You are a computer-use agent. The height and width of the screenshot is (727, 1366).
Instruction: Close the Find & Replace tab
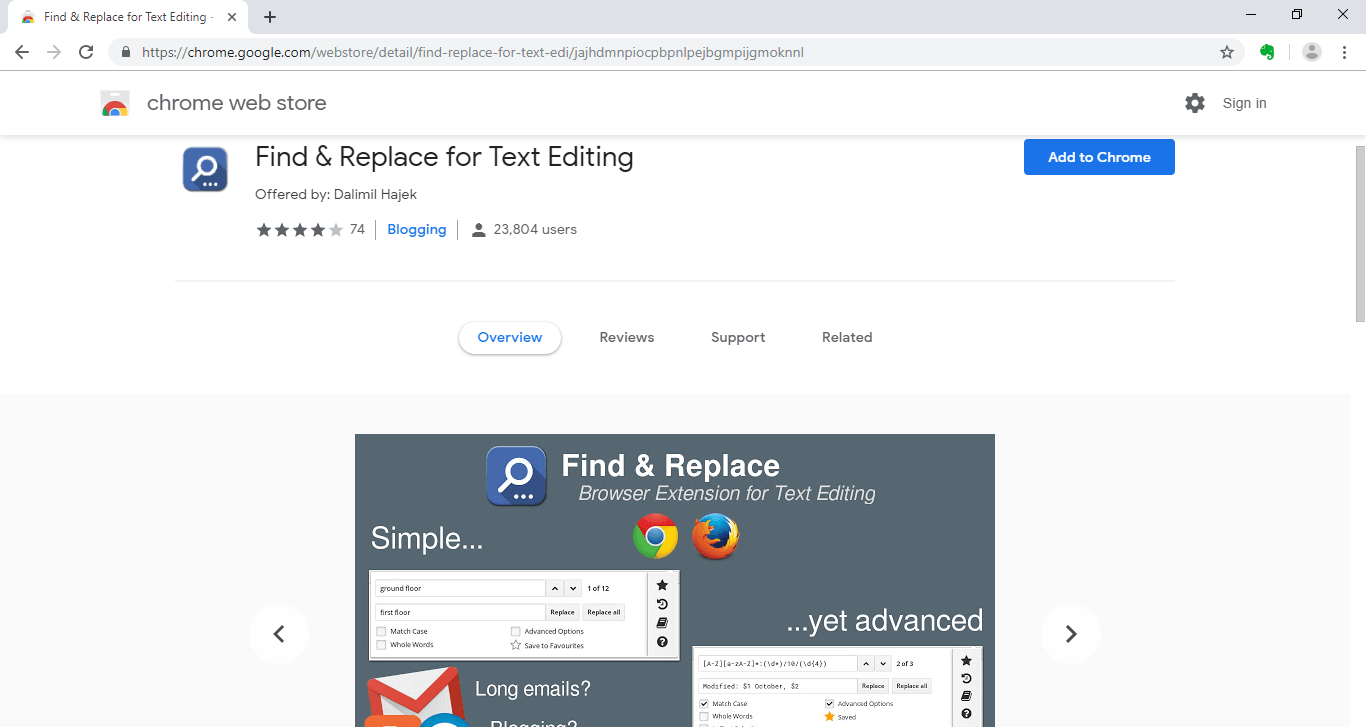[232, 17]
